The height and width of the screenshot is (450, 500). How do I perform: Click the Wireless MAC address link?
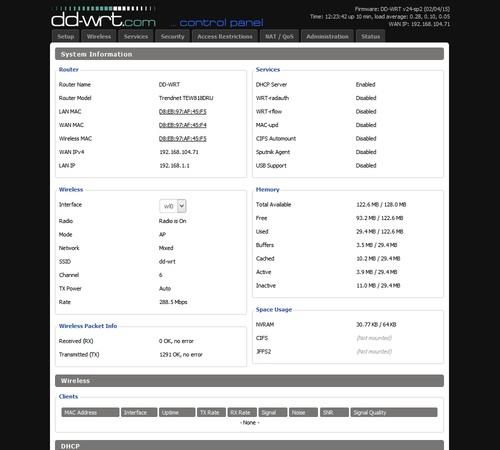183,139
